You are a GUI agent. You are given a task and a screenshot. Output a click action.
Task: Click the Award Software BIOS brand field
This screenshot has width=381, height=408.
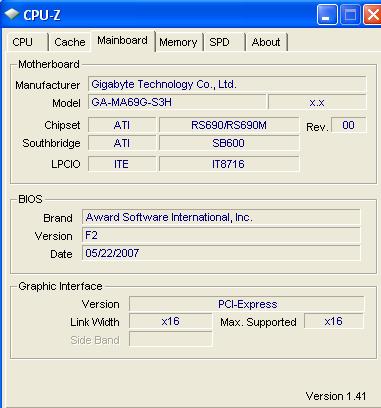point(221,217)
